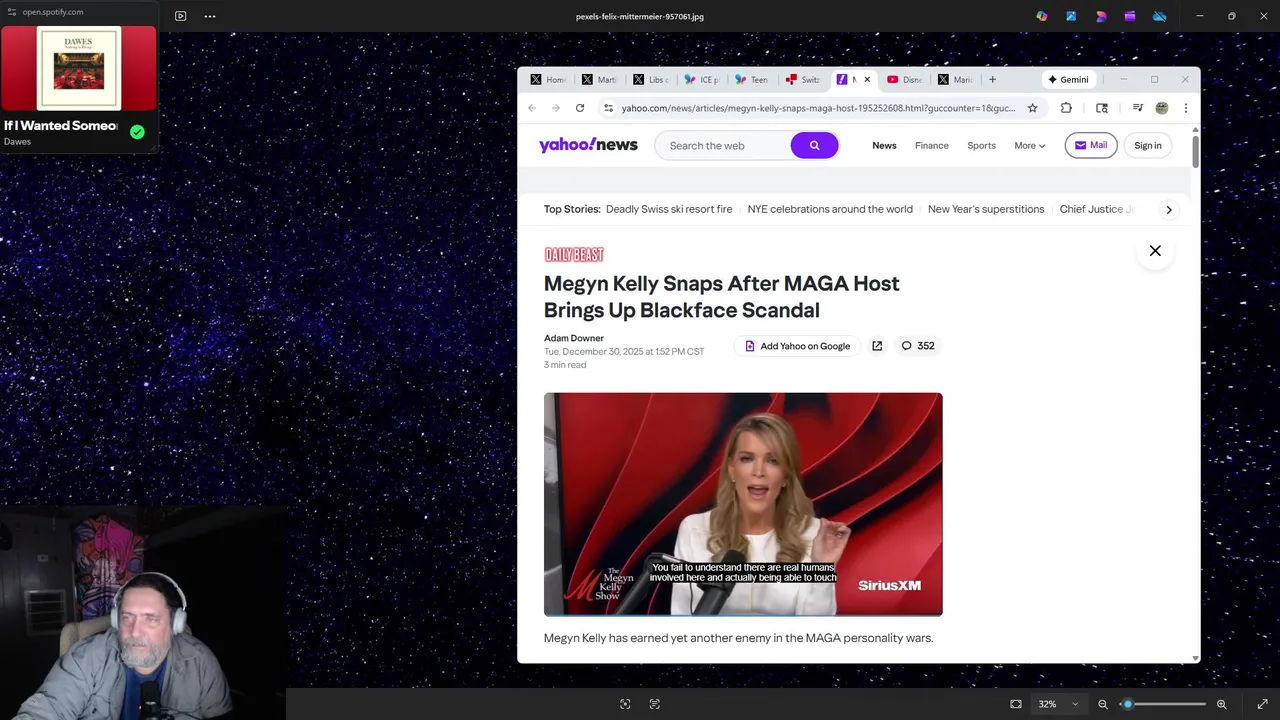1280x720 pixels.
Task: Close the article with the X button
Action: coord(1155,251)
